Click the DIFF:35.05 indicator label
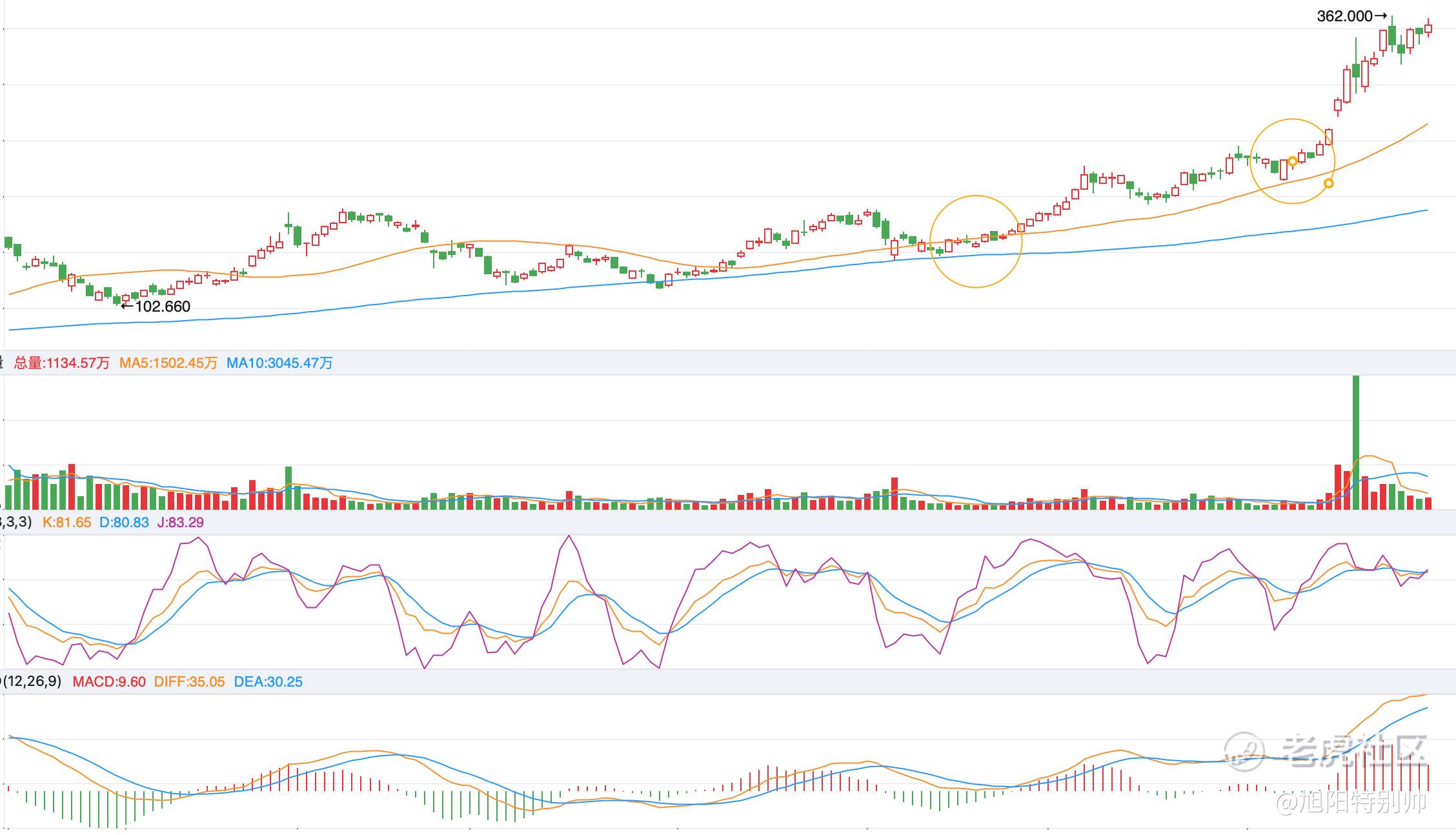This screenshot has width=1456, height=835. click(189, 682)
